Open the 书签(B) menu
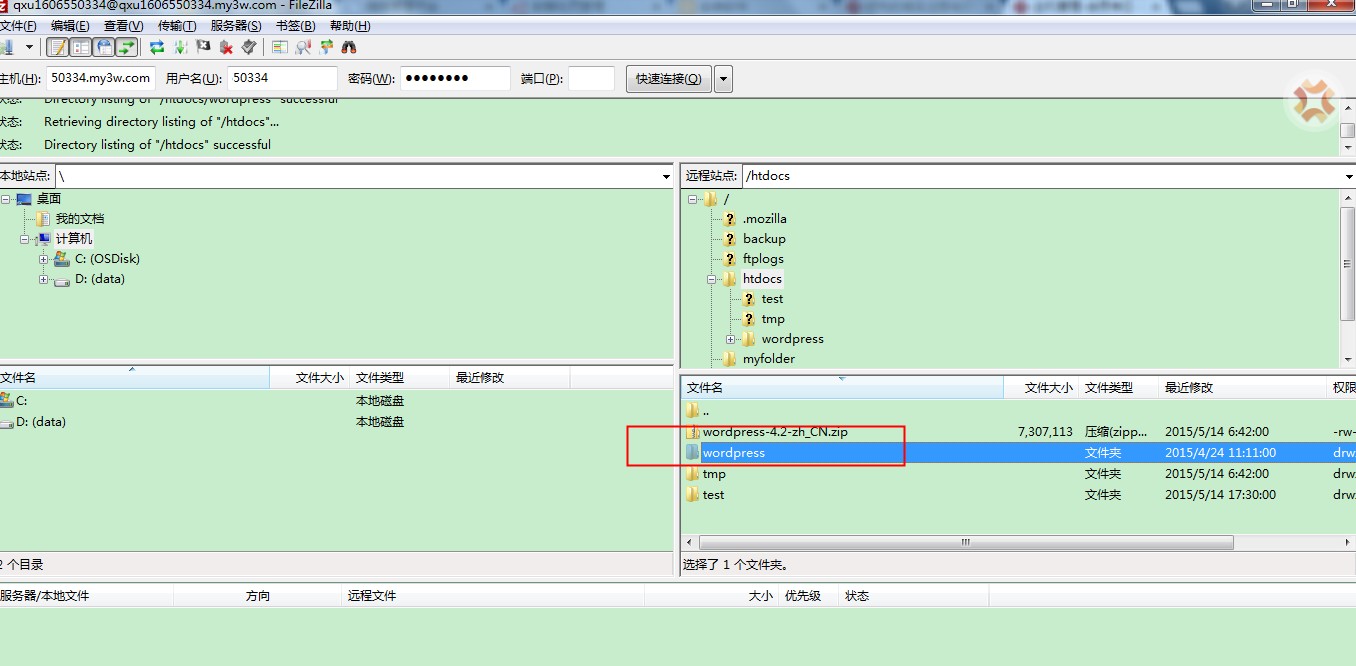 (295, 26)
